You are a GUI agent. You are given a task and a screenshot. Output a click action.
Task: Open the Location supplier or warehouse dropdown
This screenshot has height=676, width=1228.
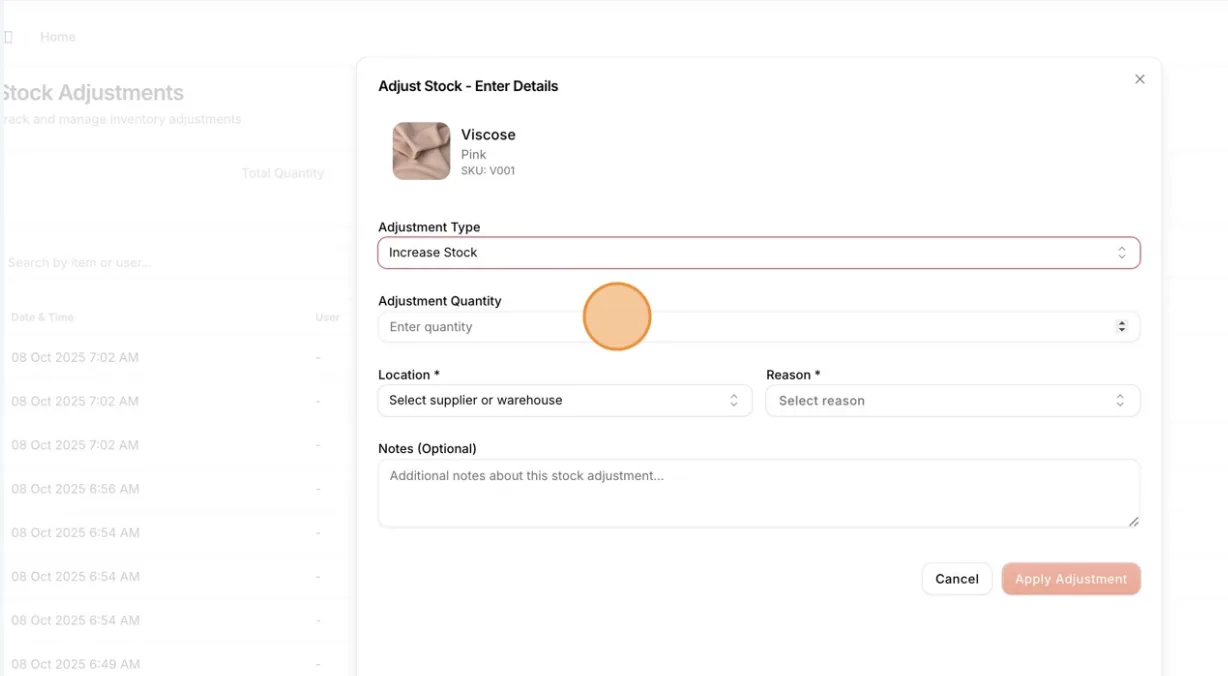[565, 401]
